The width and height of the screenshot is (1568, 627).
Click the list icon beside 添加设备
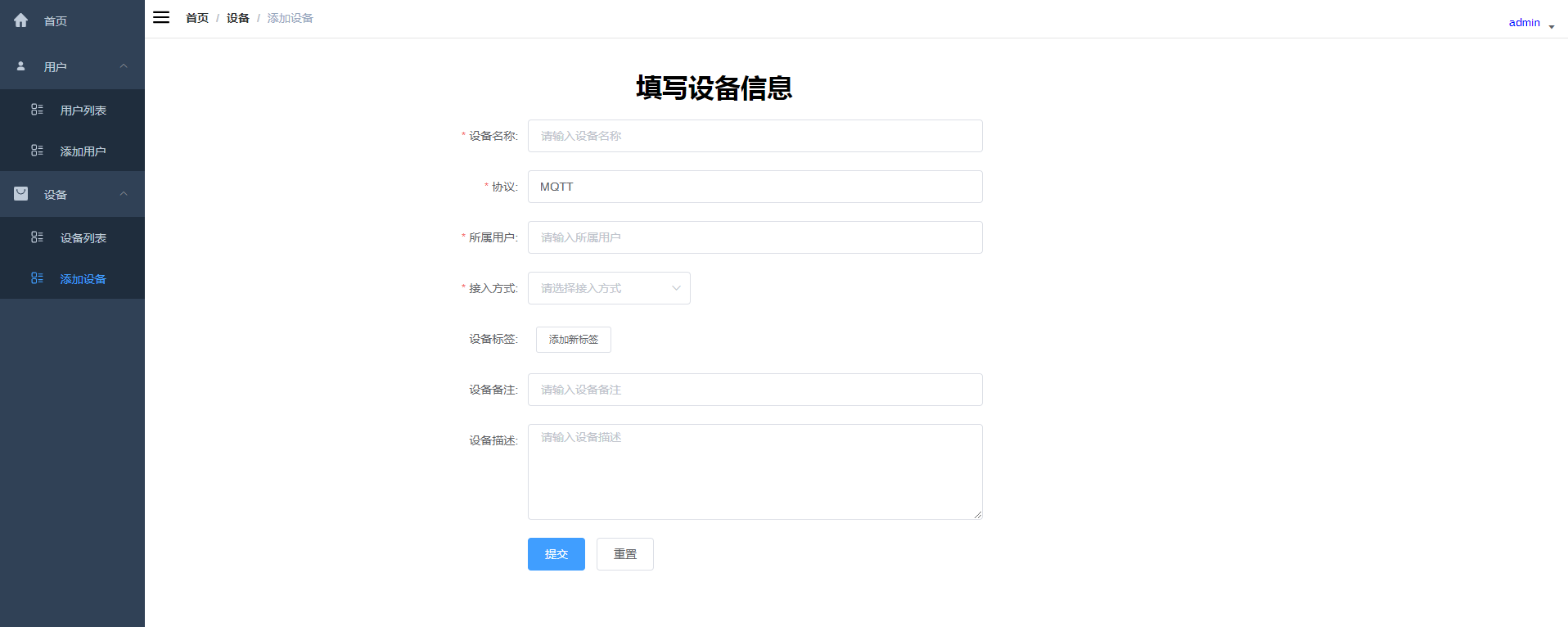click(x=37, y=278)
